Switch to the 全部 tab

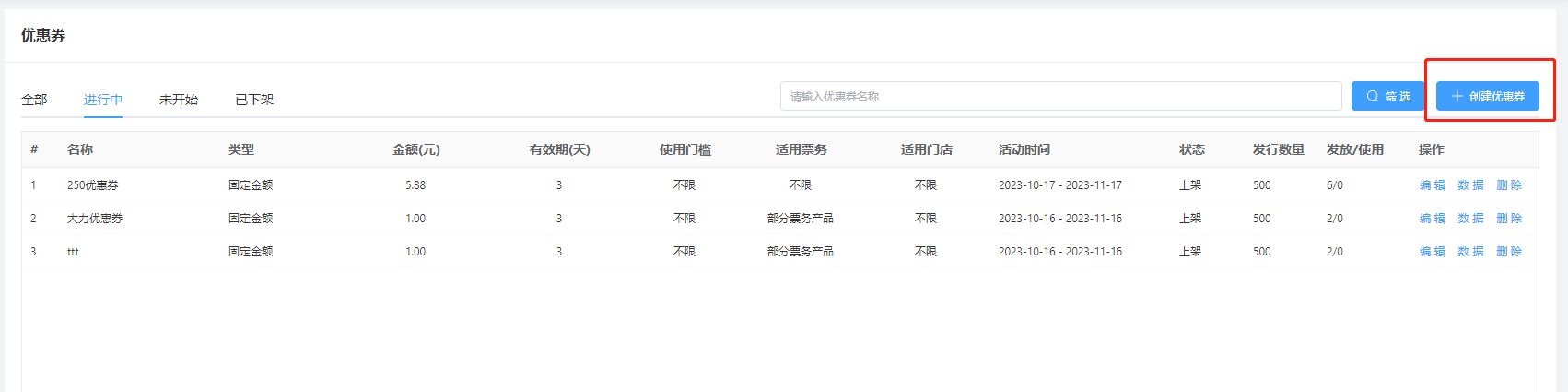click(34, 100)
